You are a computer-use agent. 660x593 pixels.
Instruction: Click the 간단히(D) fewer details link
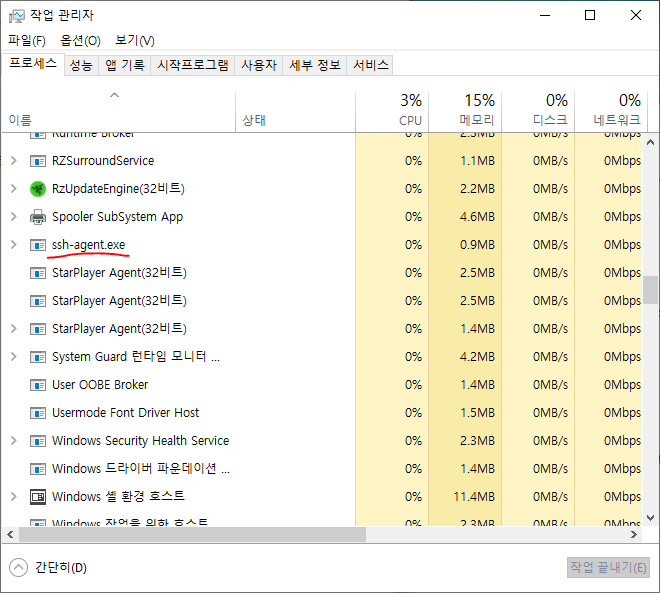pos(61,568)
